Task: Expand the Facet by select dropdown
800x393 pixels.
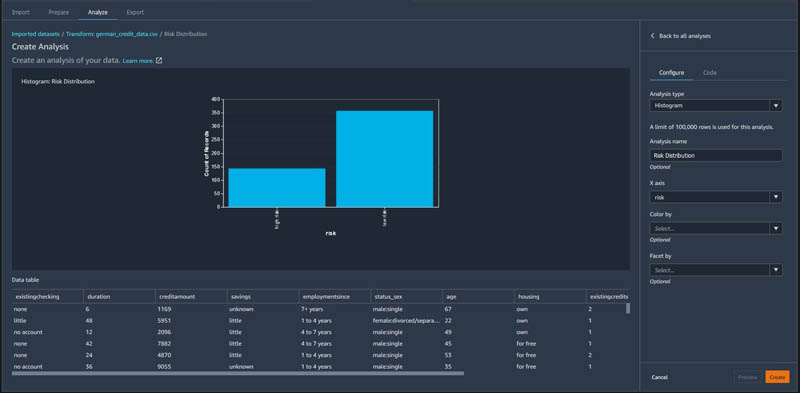Action: pos(716,270)
